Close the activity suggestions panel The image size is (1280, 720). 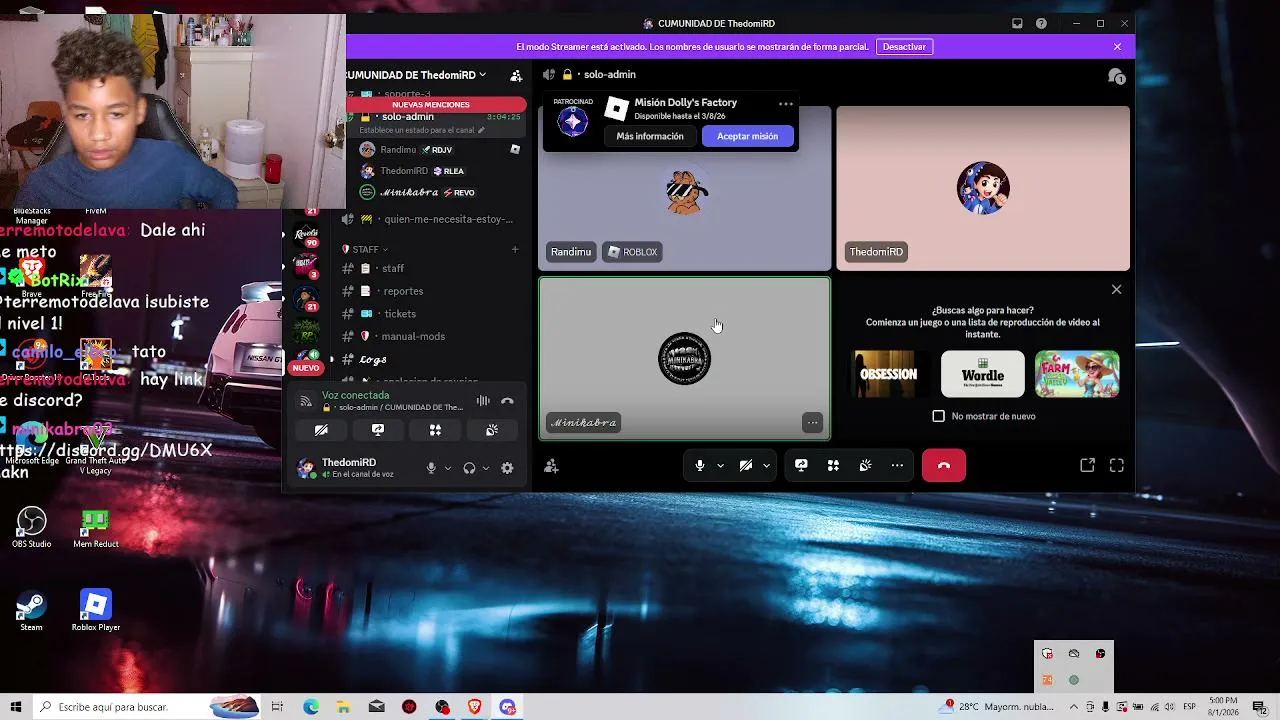pos(1117,290)
